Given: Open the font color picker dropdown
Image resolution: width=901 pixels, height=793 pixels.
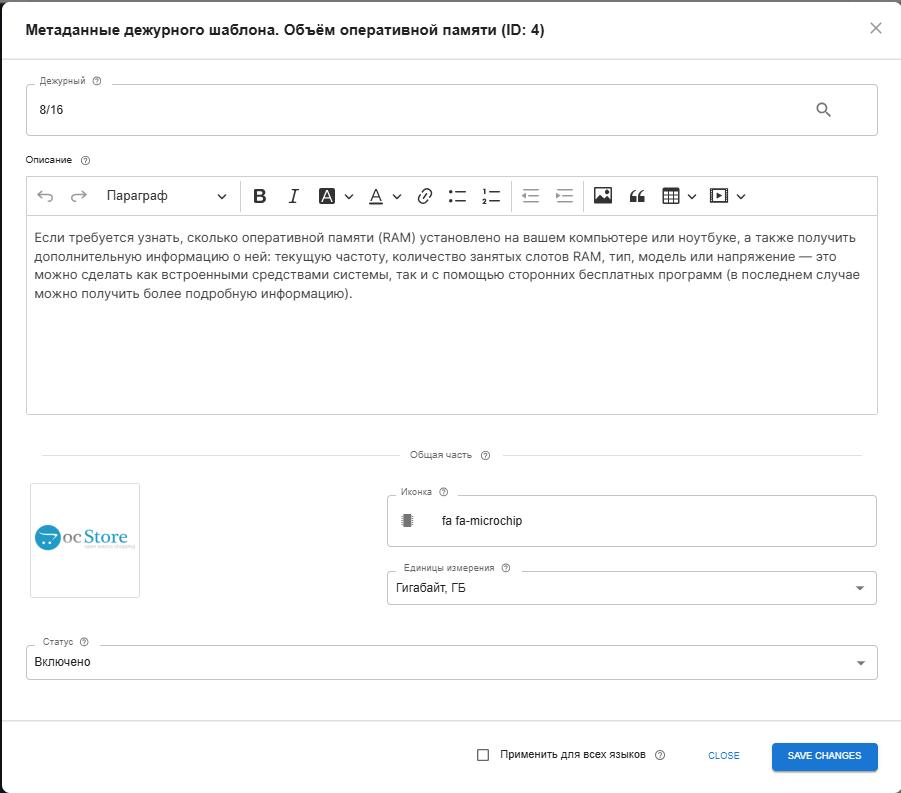Looking at the screenshot, I should [396, 196].
